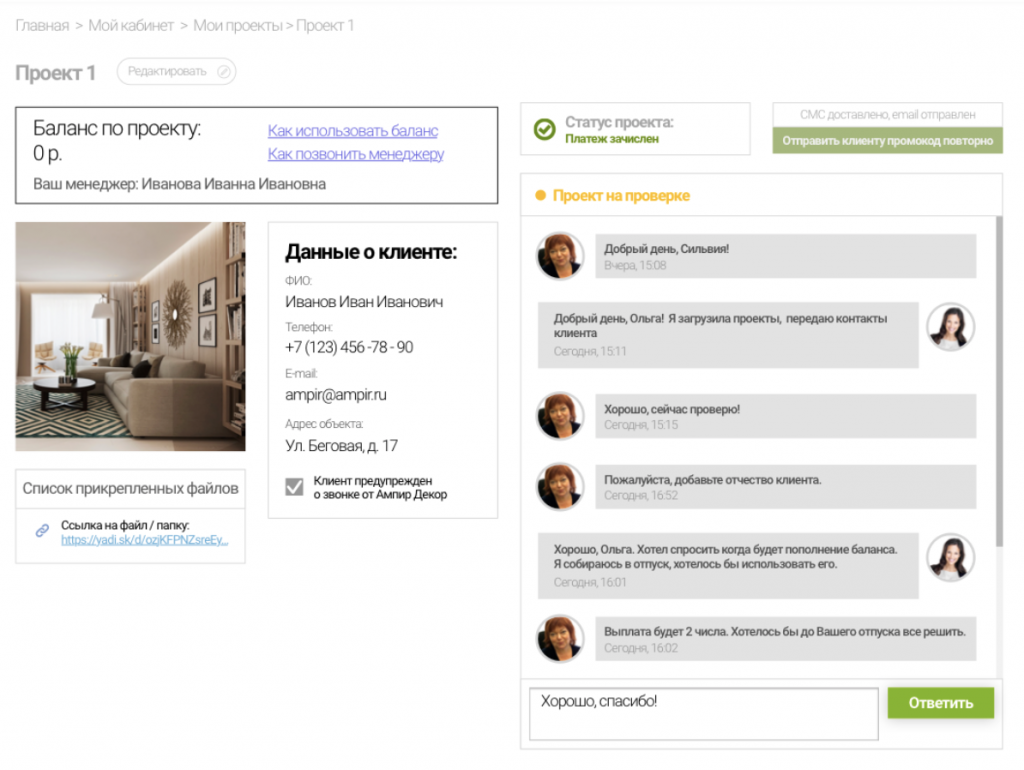This screenshot has width=1024, height=770.
Task: Navigate to Мои проекты breadcrumb
Action: point(238,26)
